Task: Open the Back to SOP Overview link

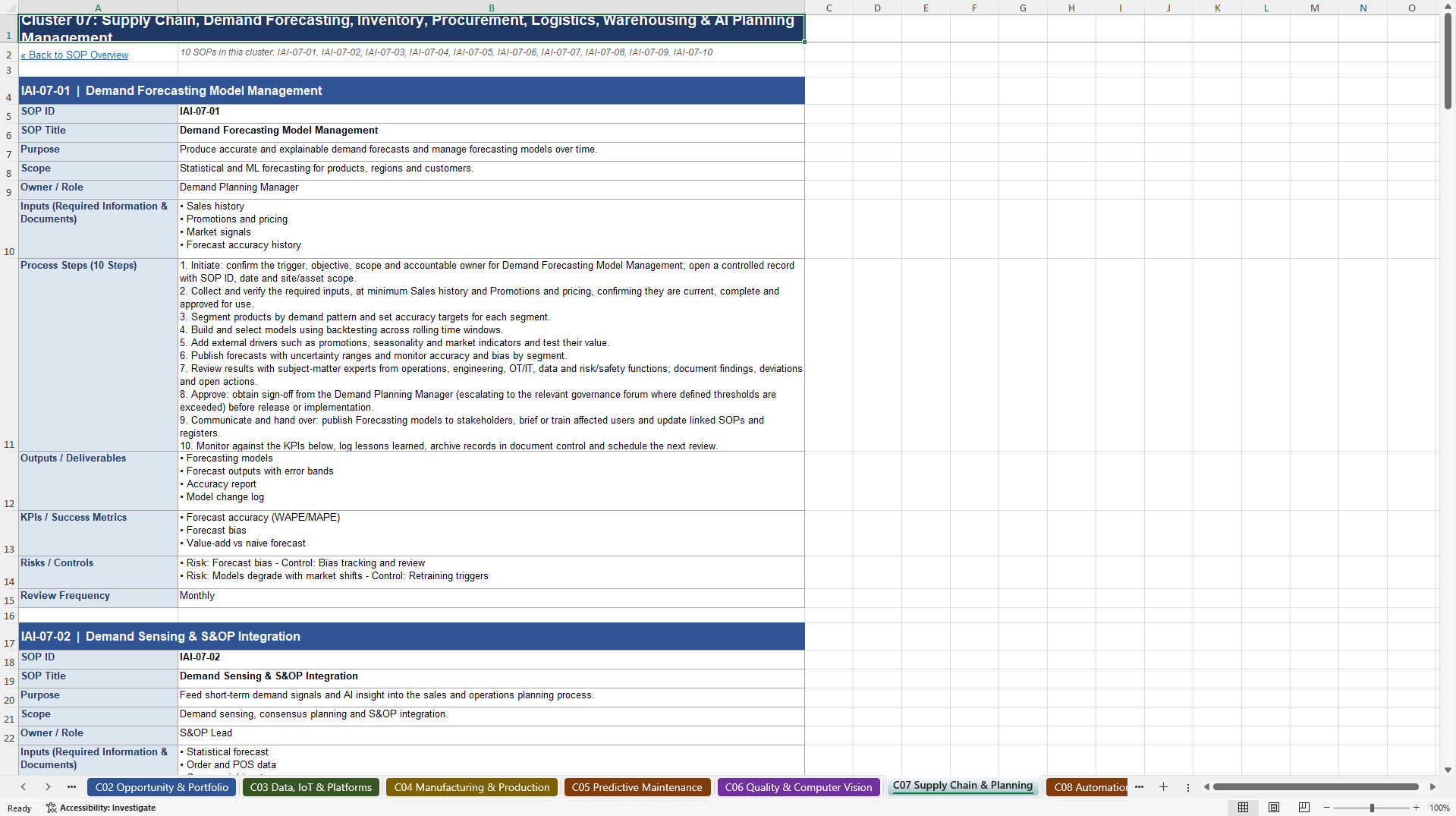Action: 74,55
